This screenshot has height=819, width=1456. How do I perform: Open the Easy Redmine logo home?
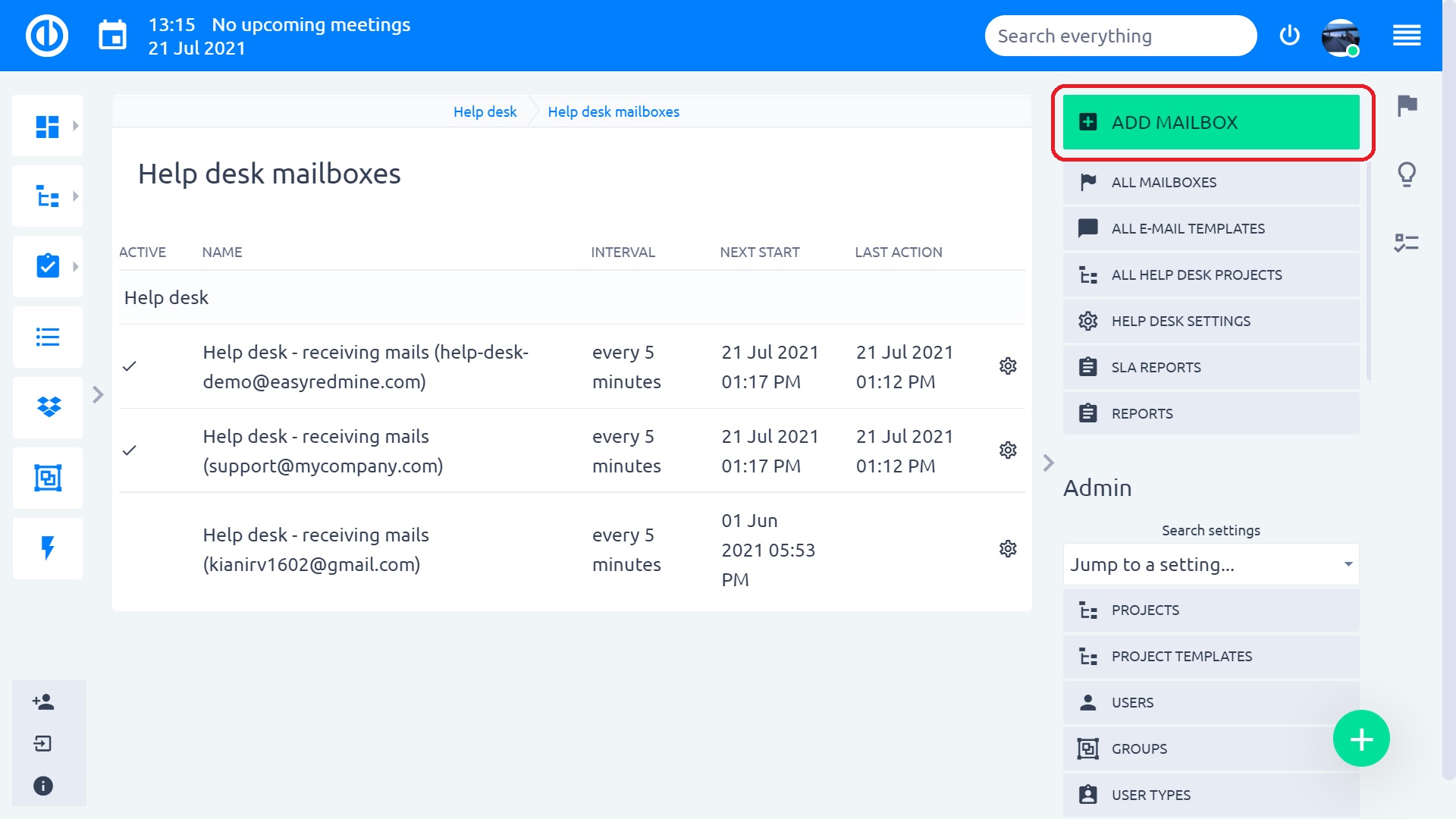[x=47, y=36]
